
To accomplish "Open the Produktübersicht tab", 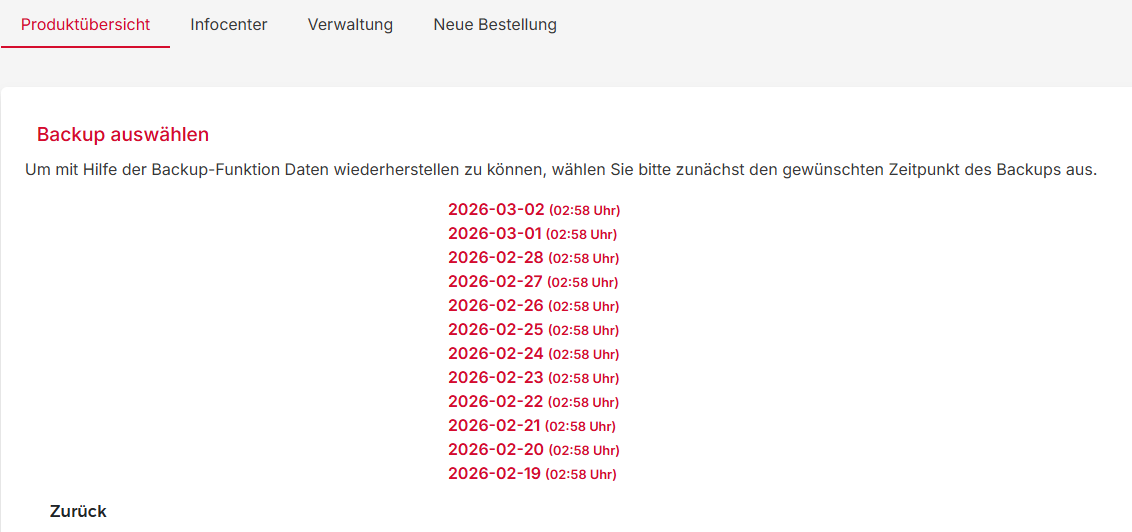I will tap(85, 25).
